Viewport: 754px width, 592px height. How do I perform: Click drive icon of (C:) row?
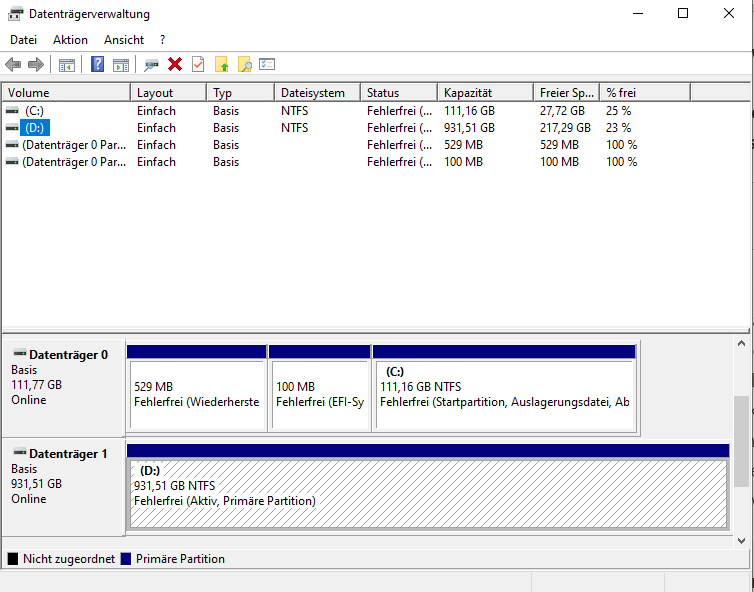[x=12, y=111]
